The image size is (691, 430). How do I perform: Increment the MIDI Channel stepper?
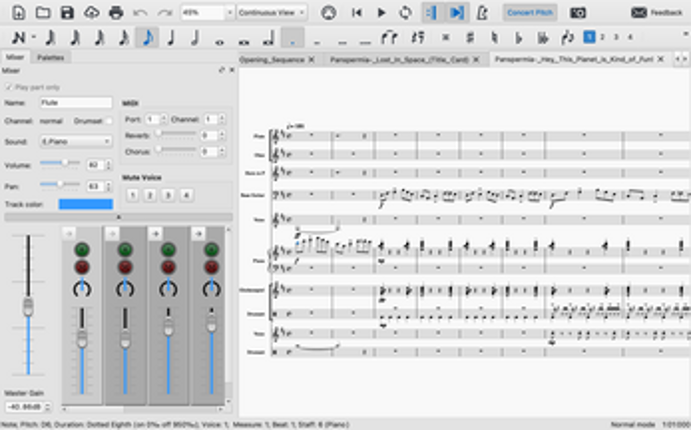point(222,117)
